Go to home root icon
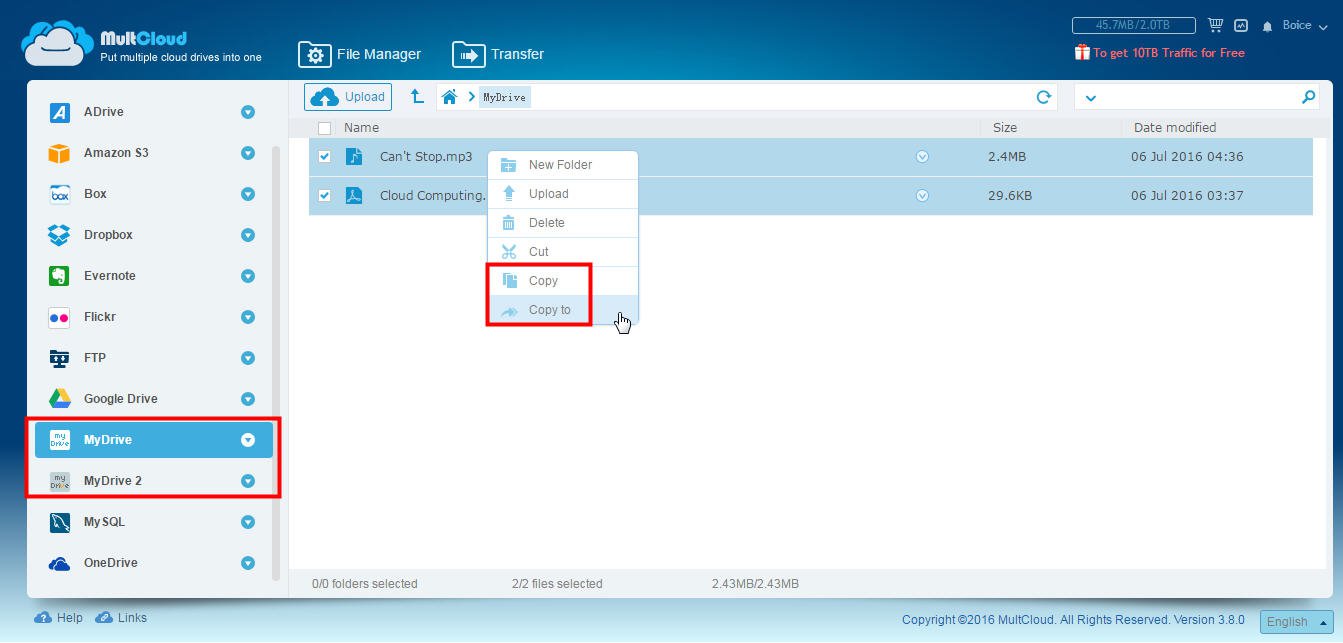 [x=450, y=97]
